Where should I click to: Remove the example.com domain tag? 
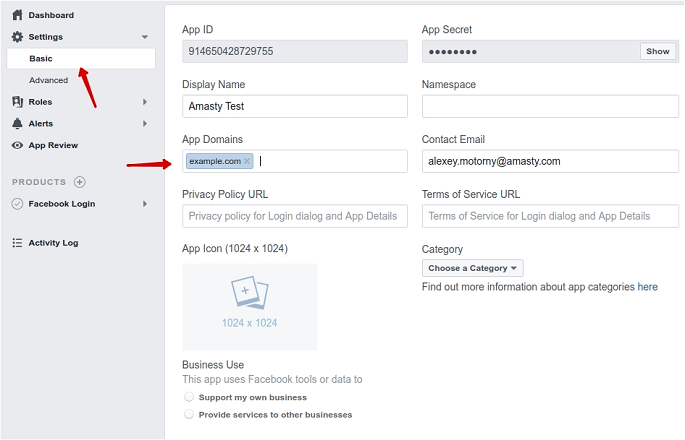coord(247,161)
